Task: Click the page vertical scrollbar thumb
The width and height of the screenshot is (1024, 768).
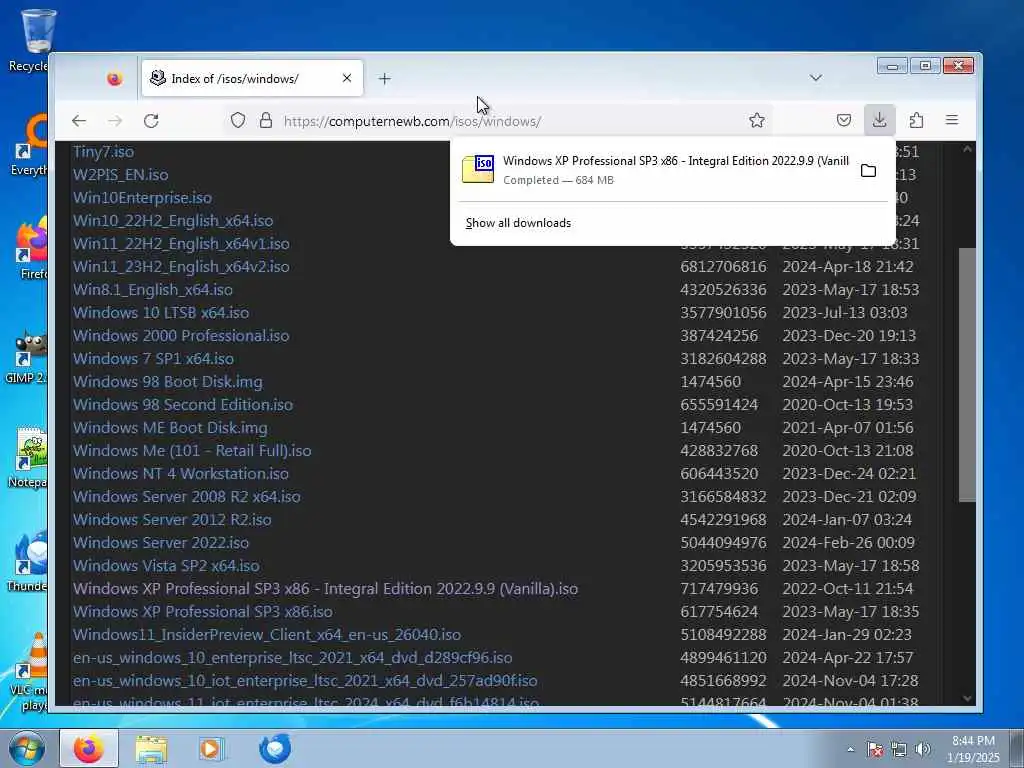Action: [967, 374]
